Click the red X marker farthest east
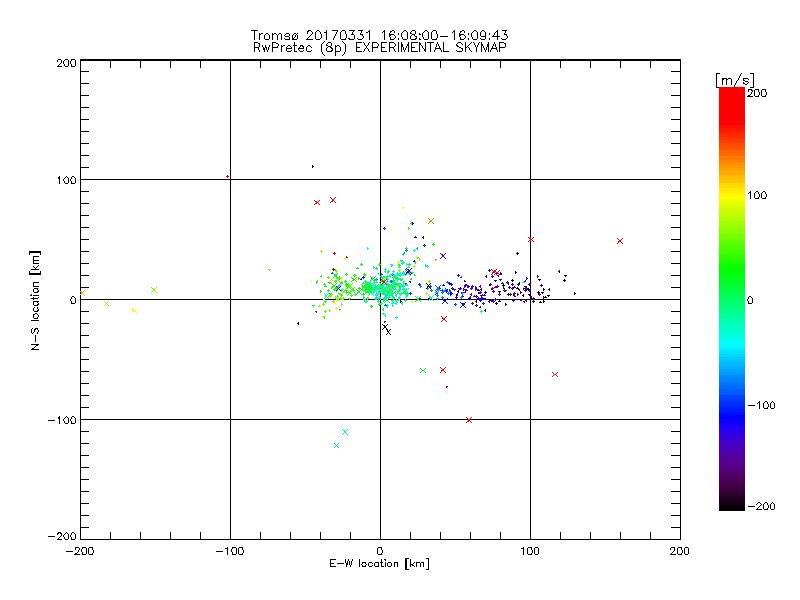This screenshot has width=800, height=600. coord(620,241)
